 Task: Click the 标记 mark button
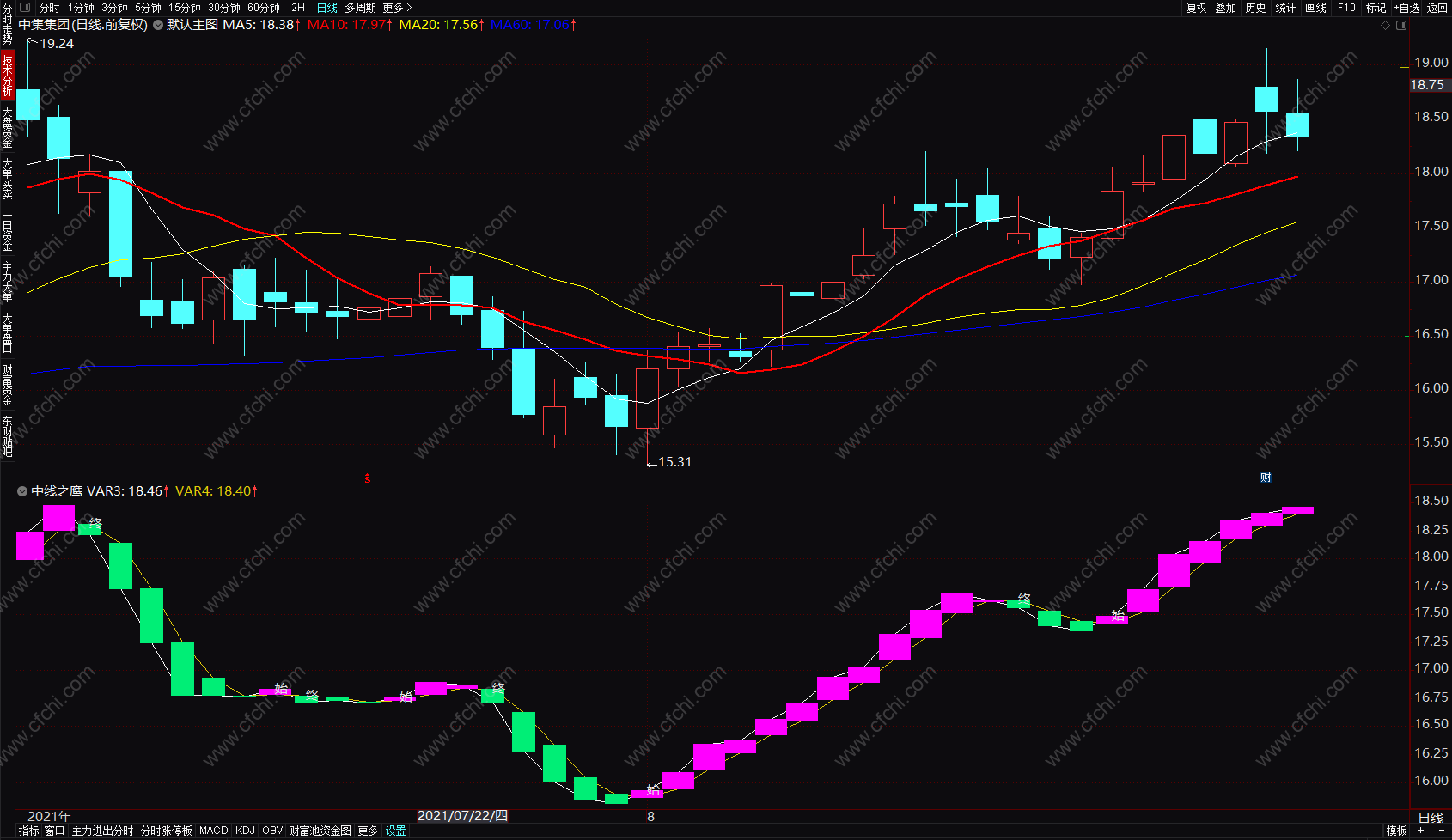point(1376,8)
